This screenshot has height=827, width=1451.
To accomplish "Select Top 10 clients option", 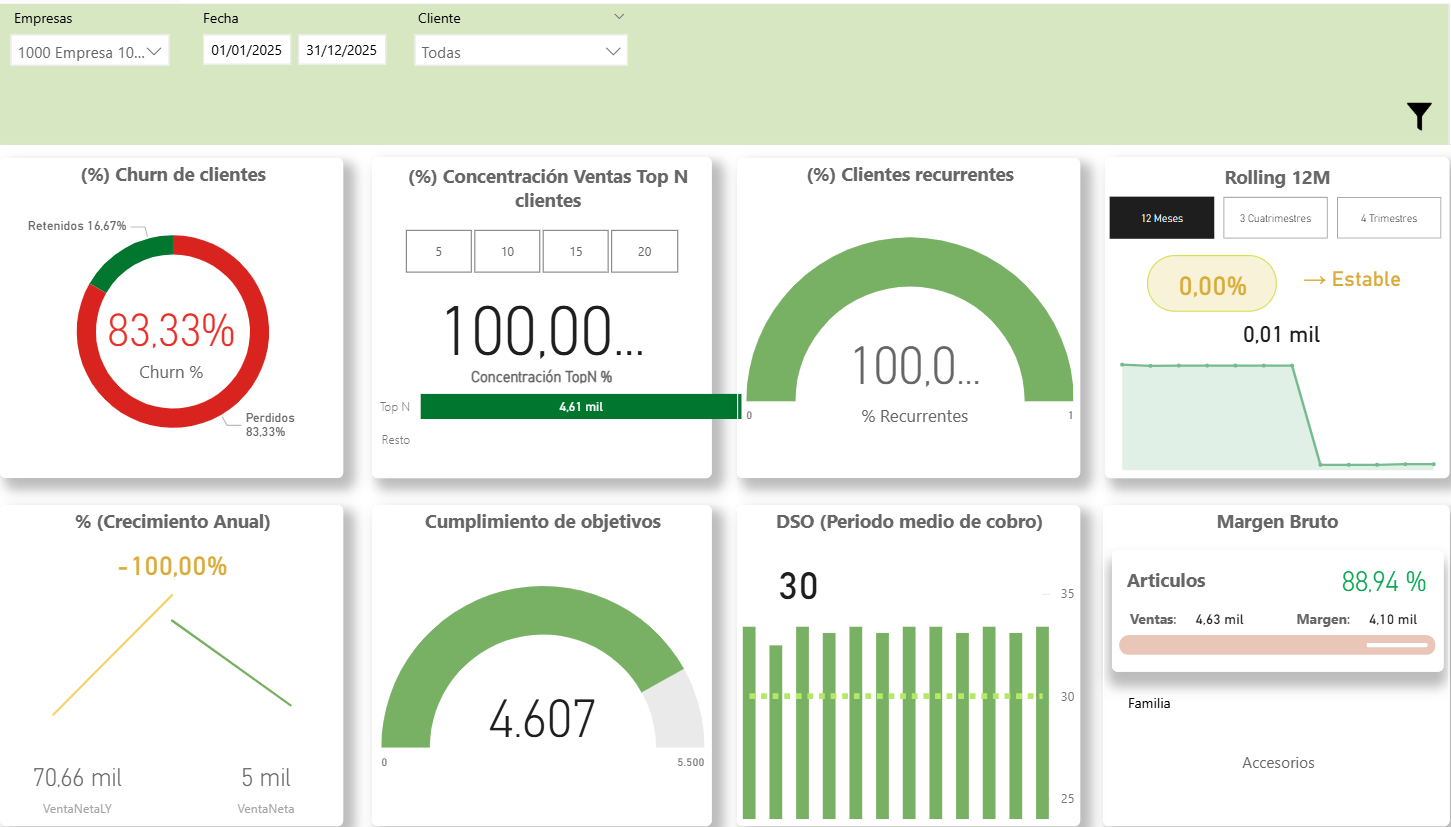I will pyautogui.click(x=507, y=251).
